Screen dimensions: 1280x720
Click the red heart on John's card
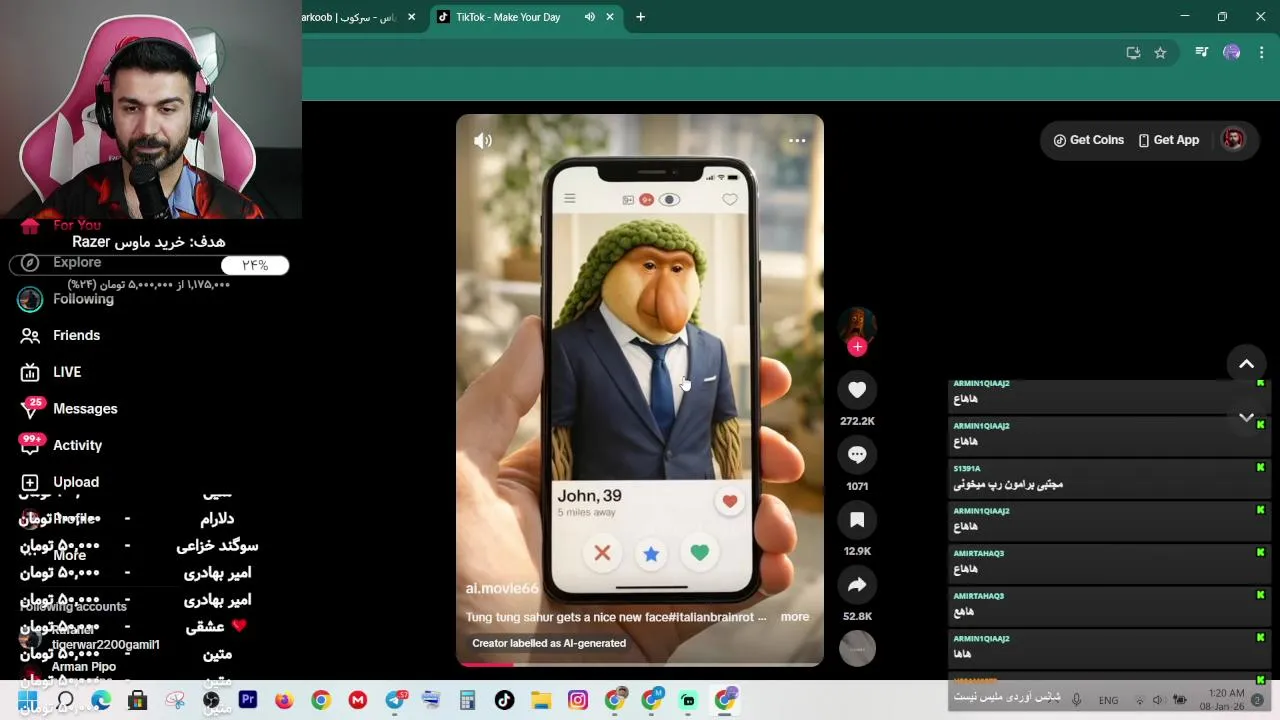click(730, 502)
